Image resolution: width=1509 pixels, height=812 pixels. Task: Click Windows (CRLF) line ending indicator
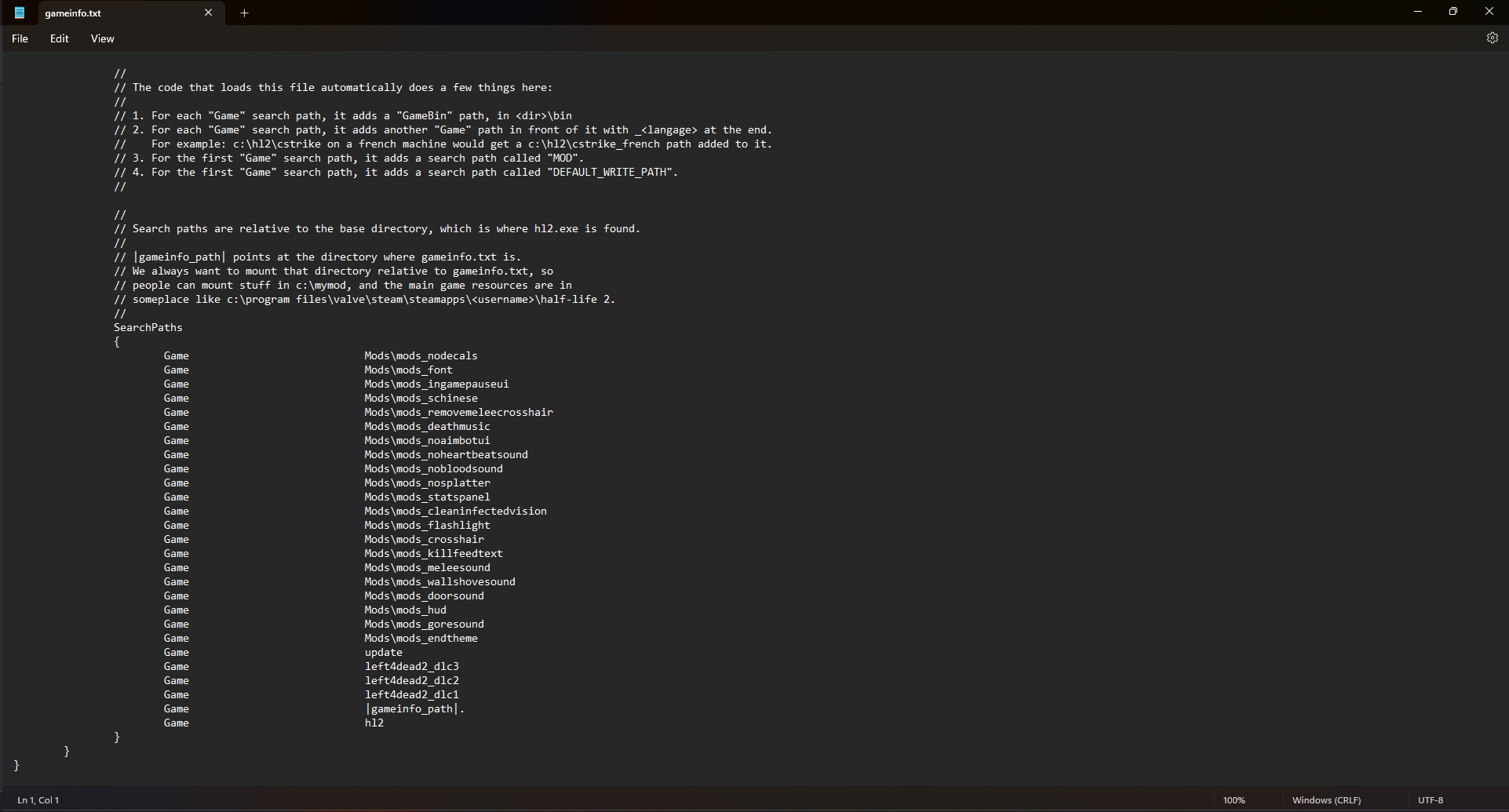1326,800
